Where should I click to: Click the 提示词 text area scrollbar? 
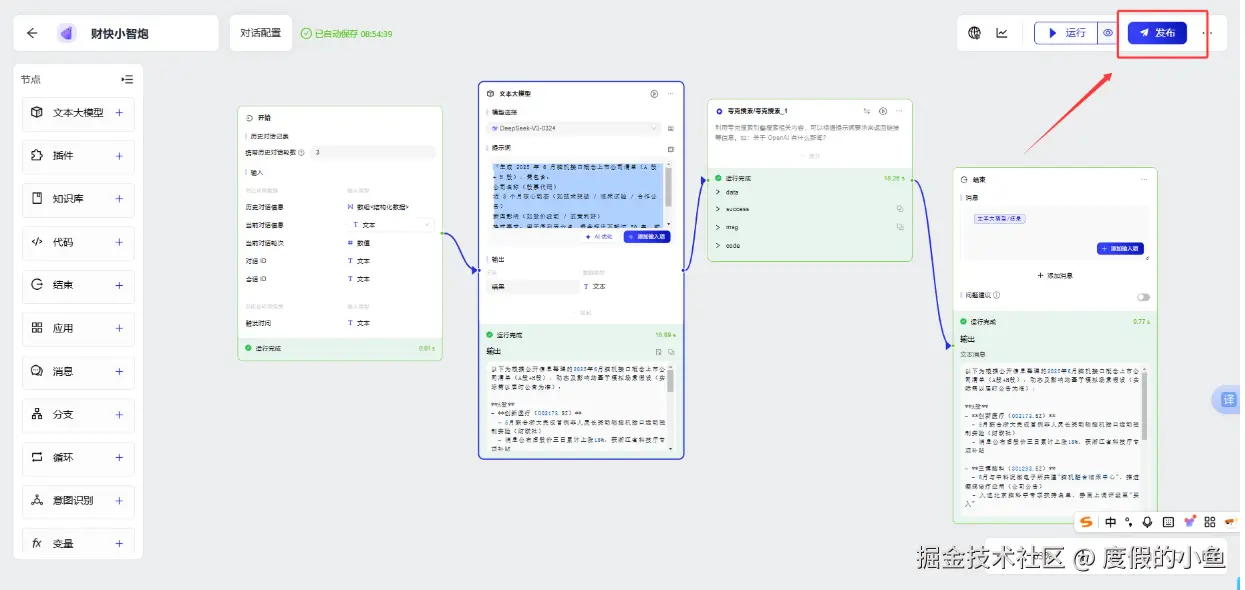[668, 187]
